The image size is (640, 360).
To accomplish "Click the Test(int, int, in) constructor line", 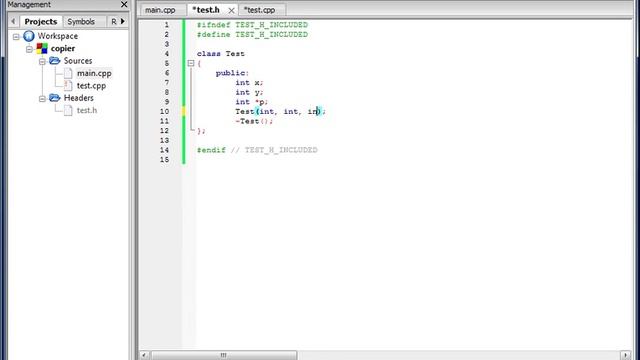I will pyautogui.click(x=280, y=111).
